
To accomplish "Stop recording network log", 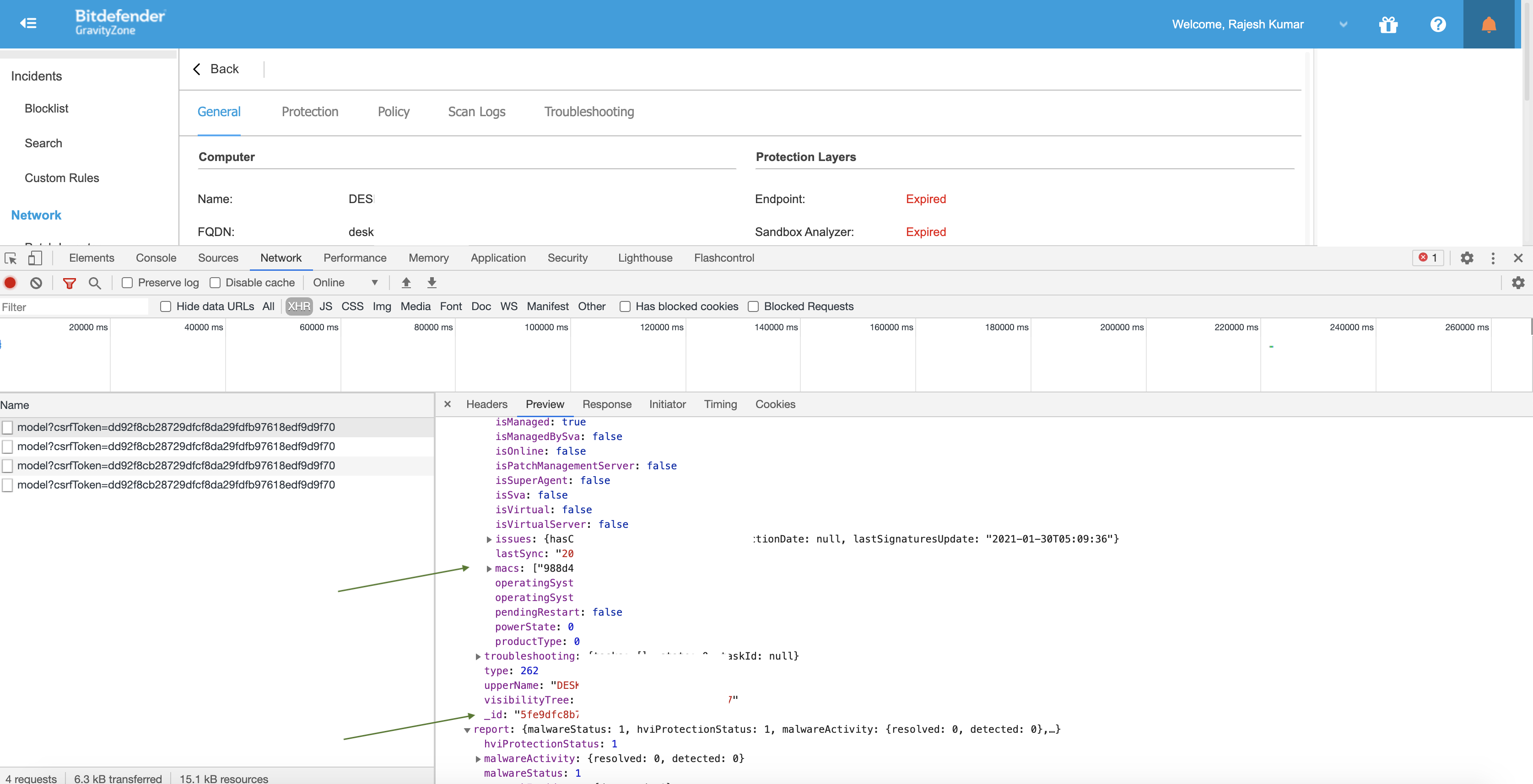I will (x=10, y=283).
